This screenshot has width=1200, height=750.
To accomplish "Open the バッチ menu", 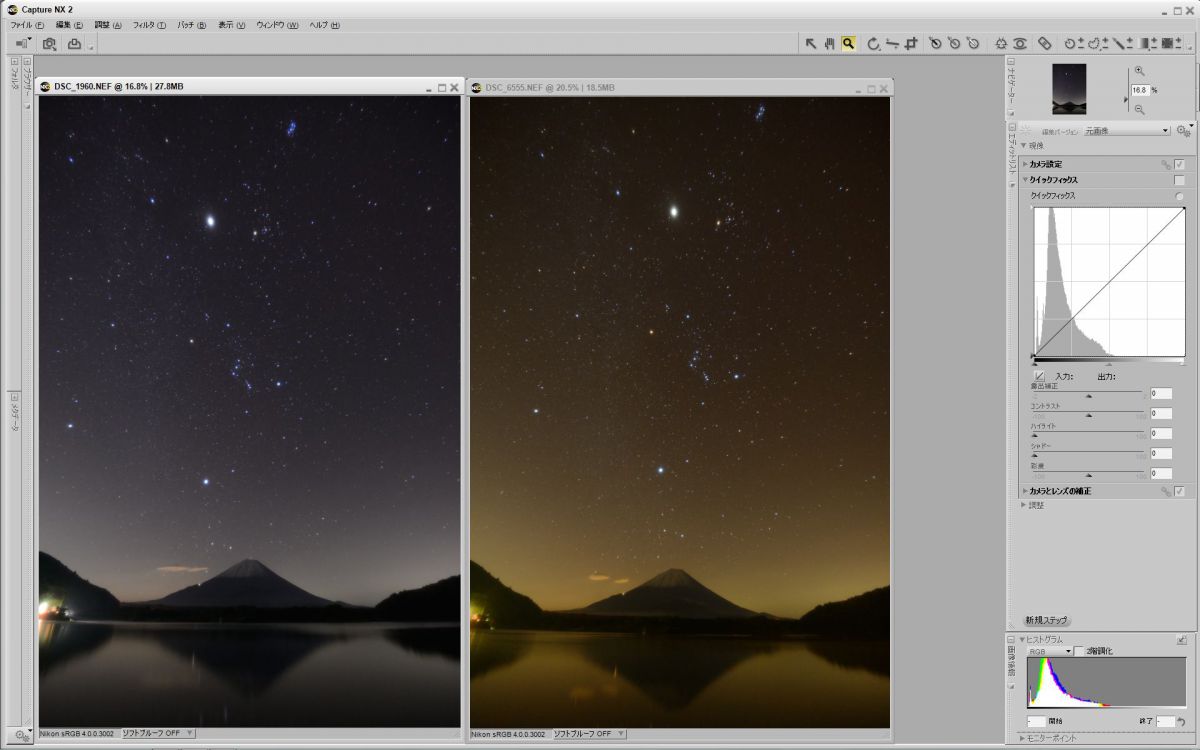I will 191,24.
